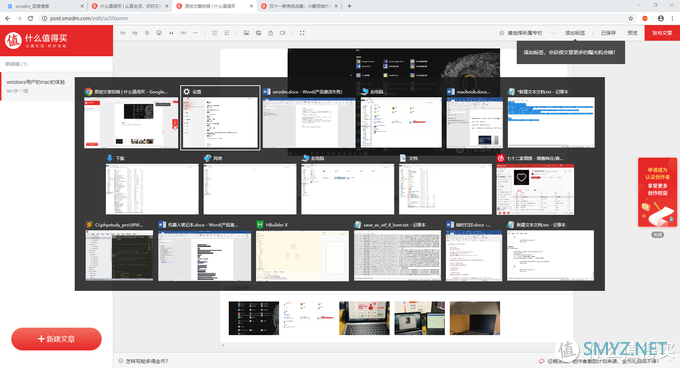Viewport: 680px width, 368px height.
Task: Insert ordered list from editor toolbar
Action: (x=215, y=33)
